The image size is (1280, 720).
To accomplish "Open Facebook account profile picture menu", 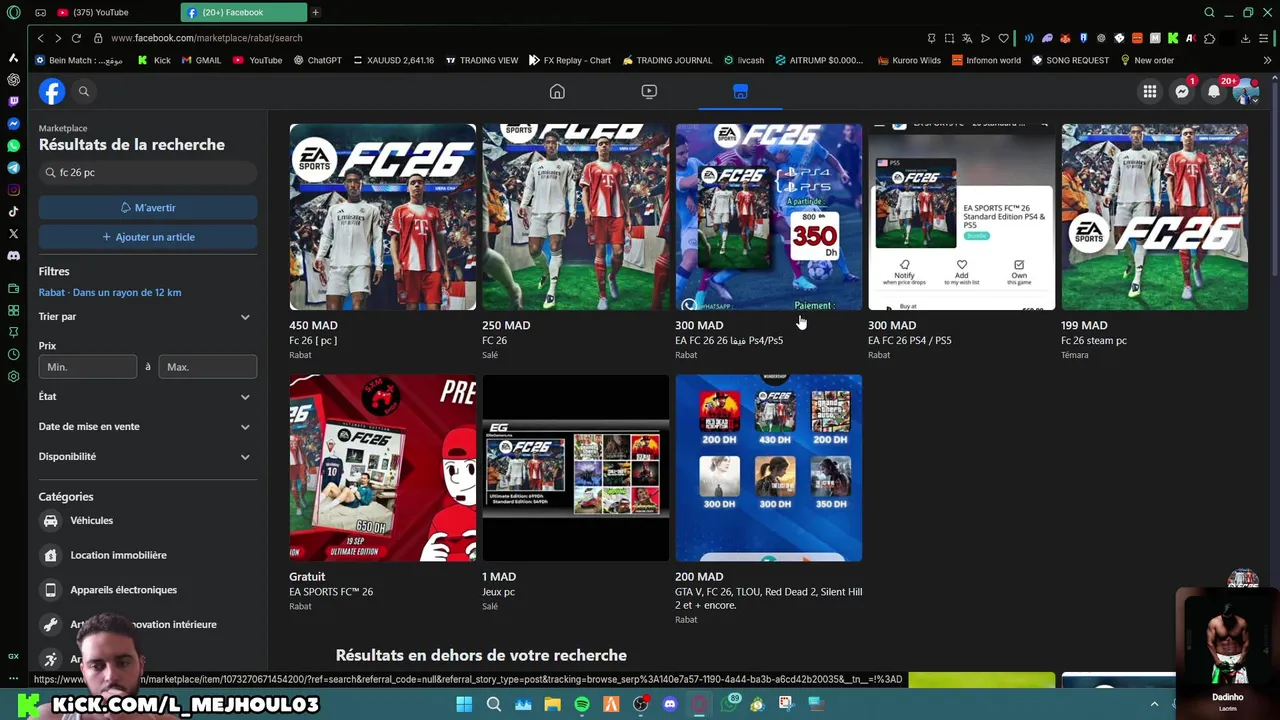I will (1245, 91).
